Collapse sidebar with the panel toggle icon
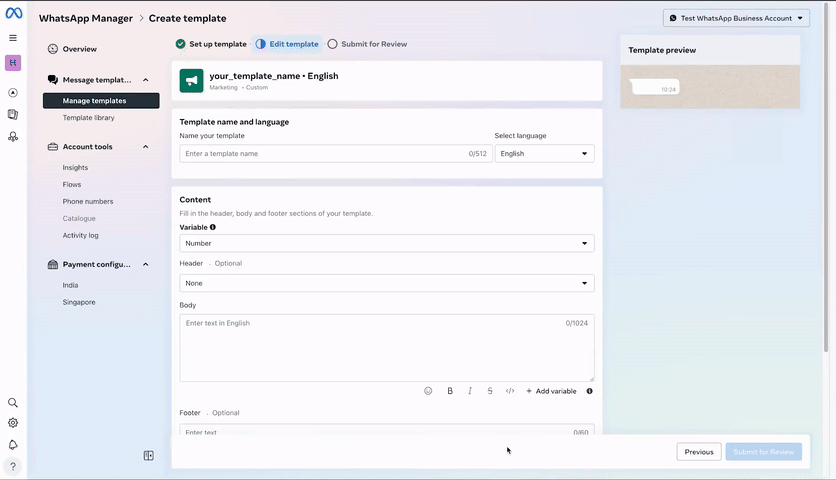This screenshot has width=836, height=480. click(149, 455)
